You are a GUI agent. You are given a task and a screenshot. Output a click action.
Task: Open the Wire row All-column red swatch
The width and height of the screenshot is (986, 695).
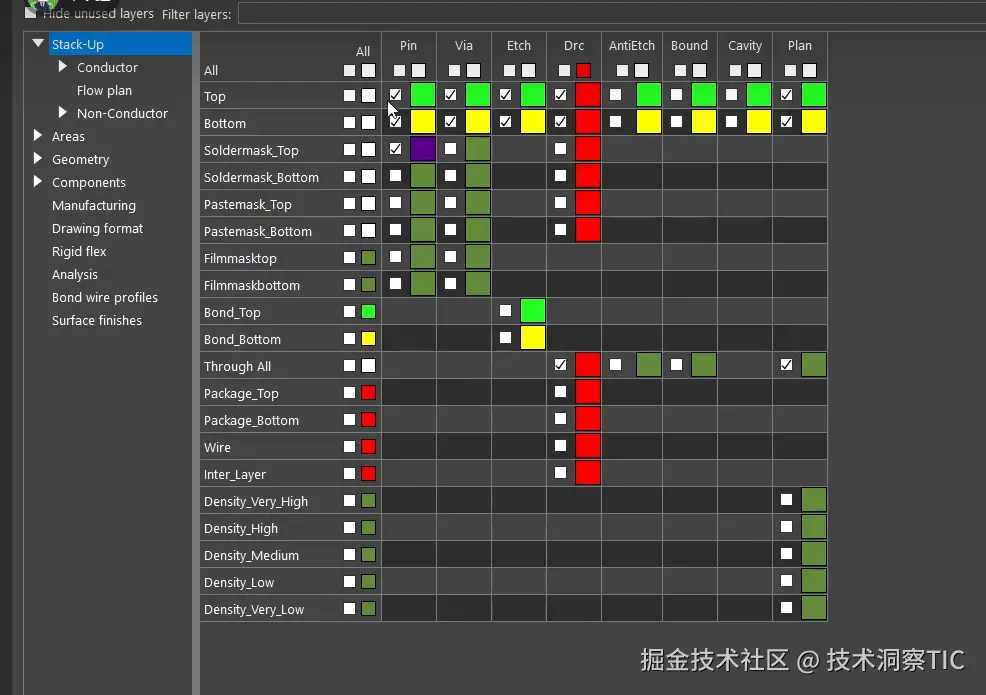[368, 447]
